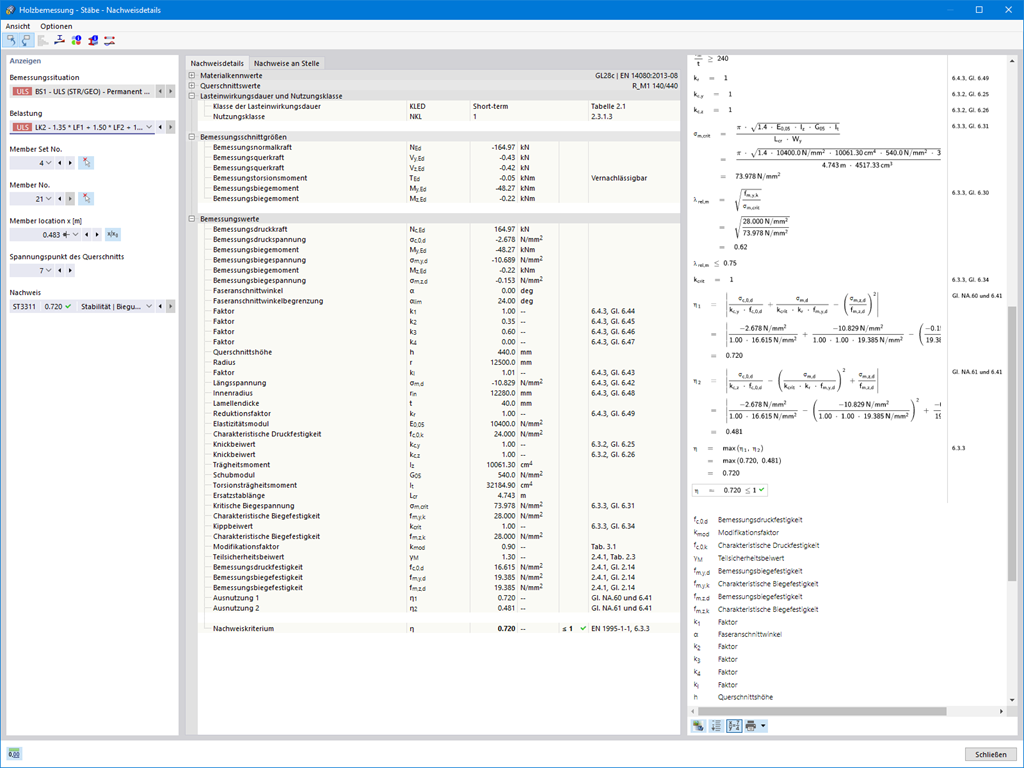Click the Schließen button
Image resolution: width=1024 pixels, height=768 pixels.
coord(990,754)
